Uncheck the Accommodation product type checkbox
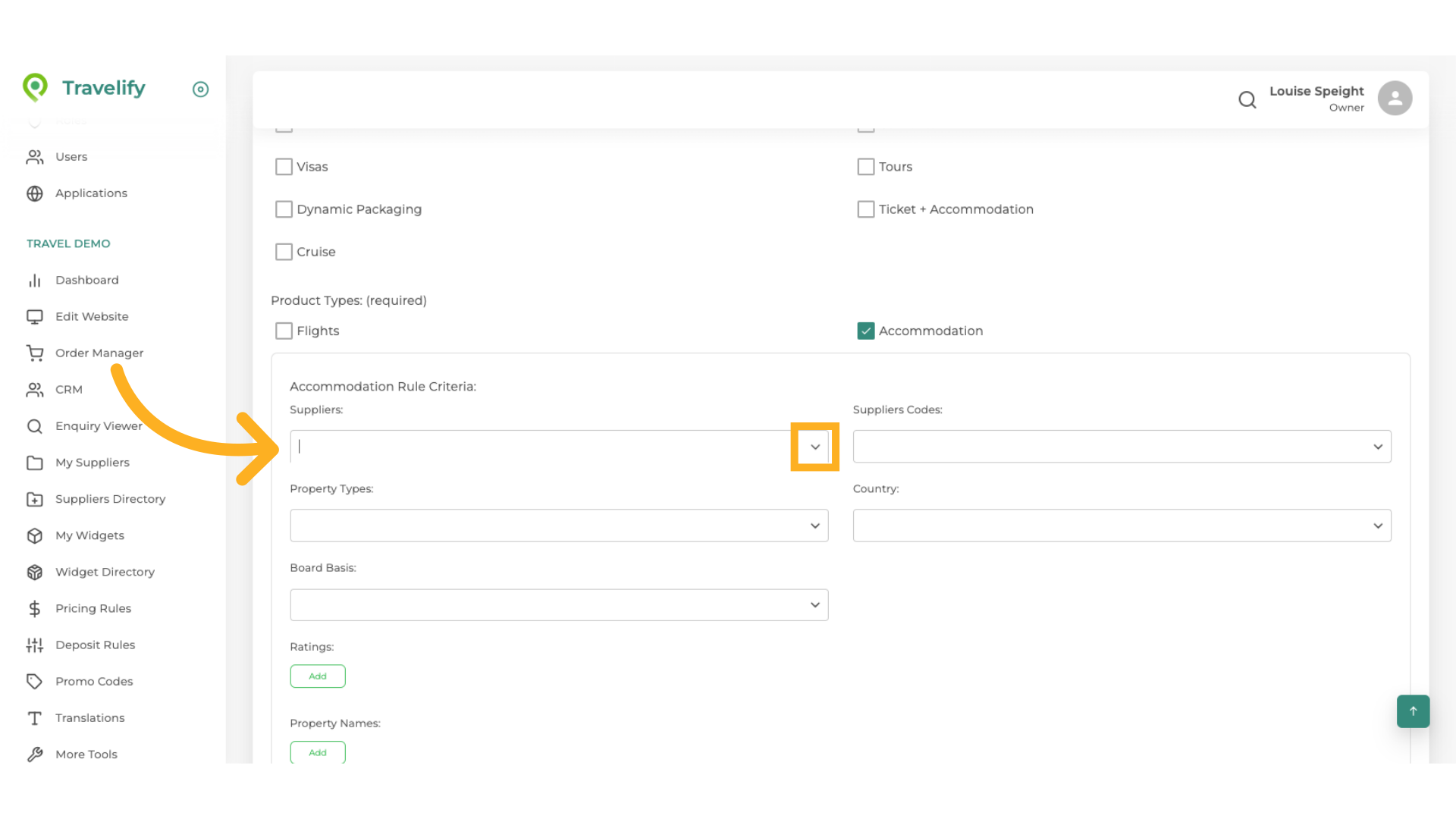The height and width of the screenshot is (819, 1456). point(865,331)
